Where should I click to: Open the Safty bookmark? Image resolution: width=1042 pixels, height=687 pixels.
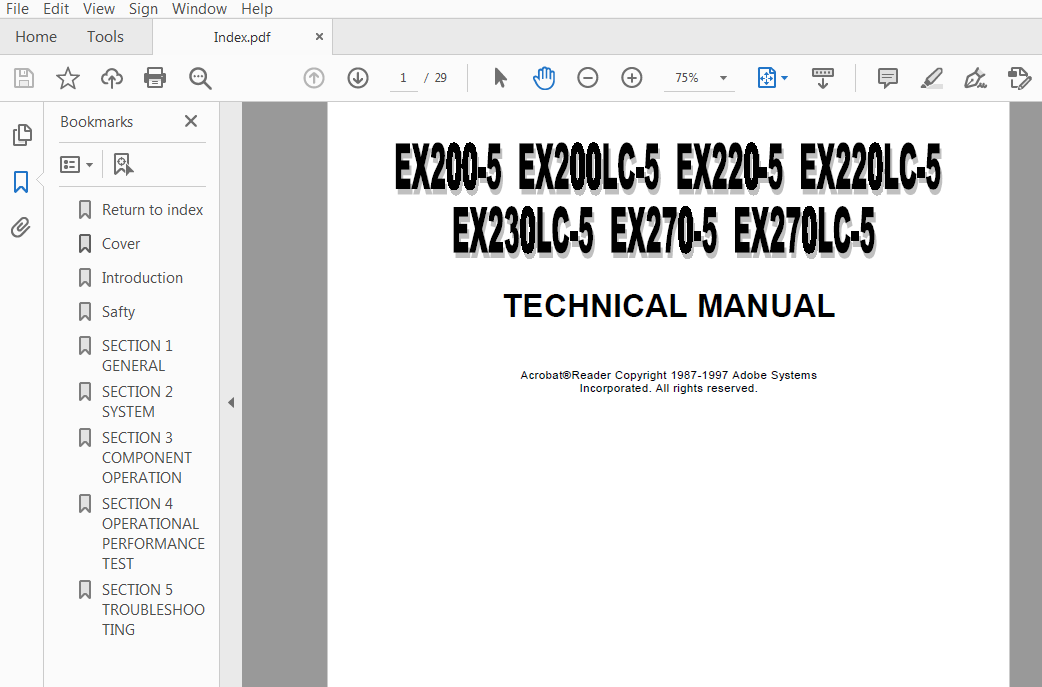pyautogui.click(x=118, y=312)
